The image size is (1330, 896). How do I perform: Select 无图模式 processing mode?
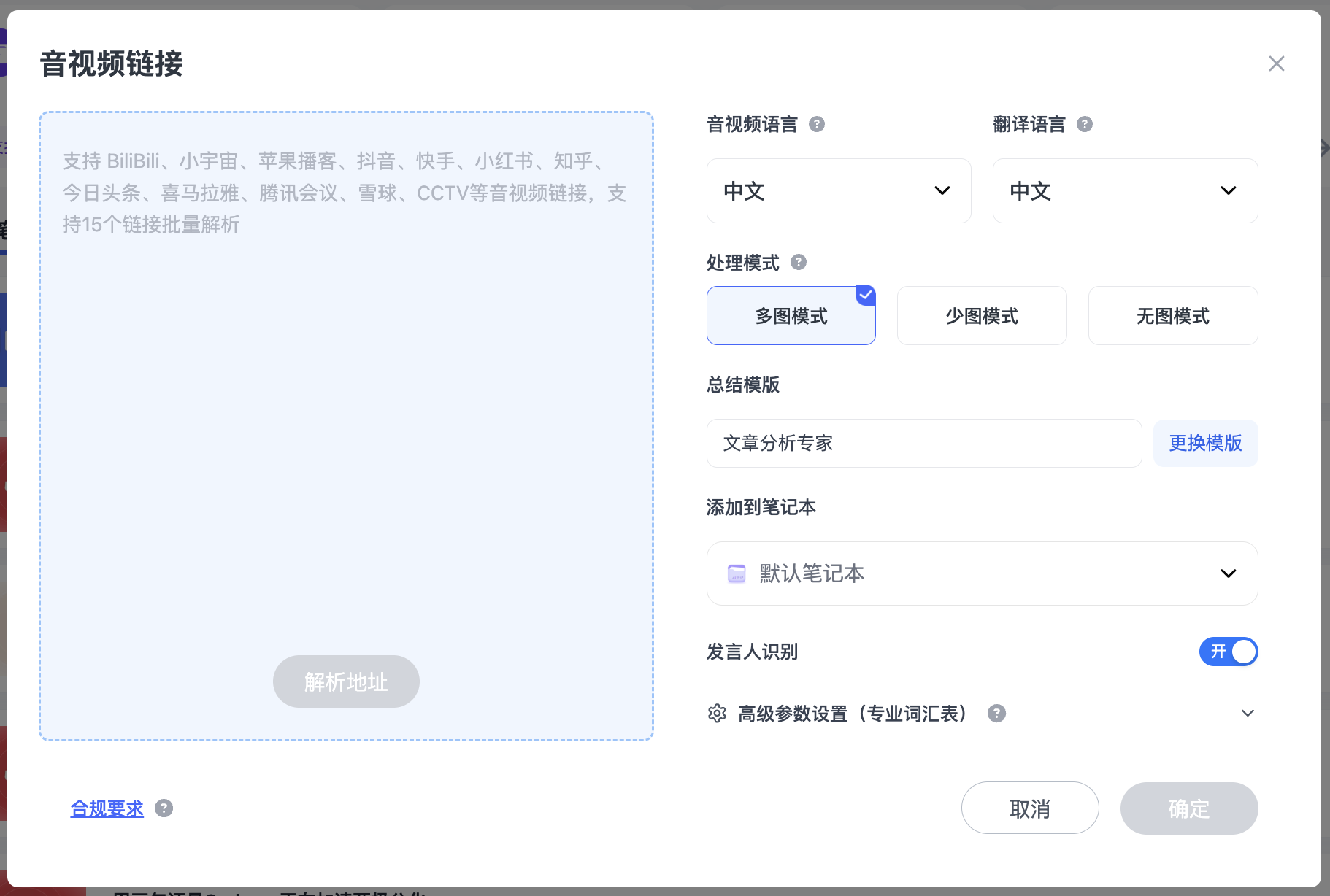(1173, 316)
